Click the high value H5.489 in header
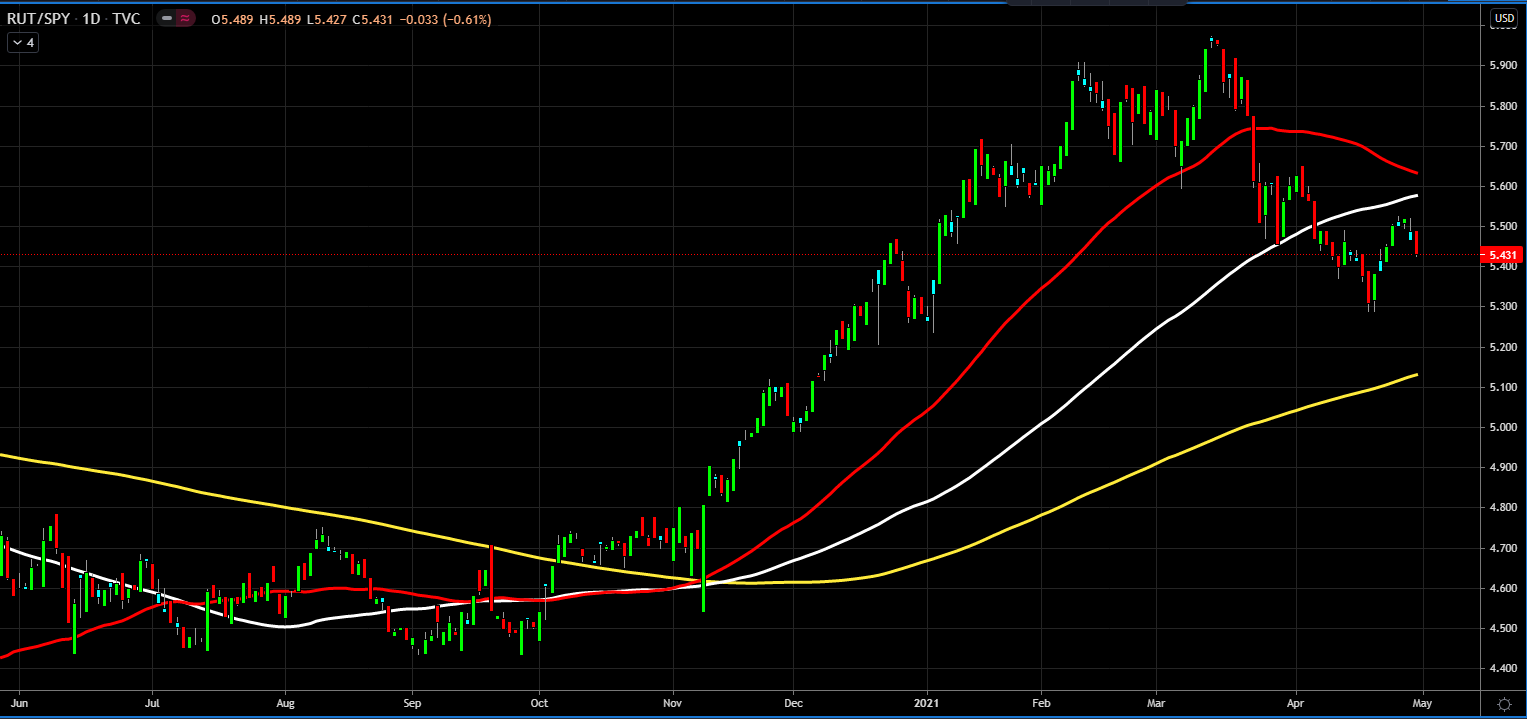This screenshot has width=1527, height=719. pyautogui.click(x=279, y=20)
